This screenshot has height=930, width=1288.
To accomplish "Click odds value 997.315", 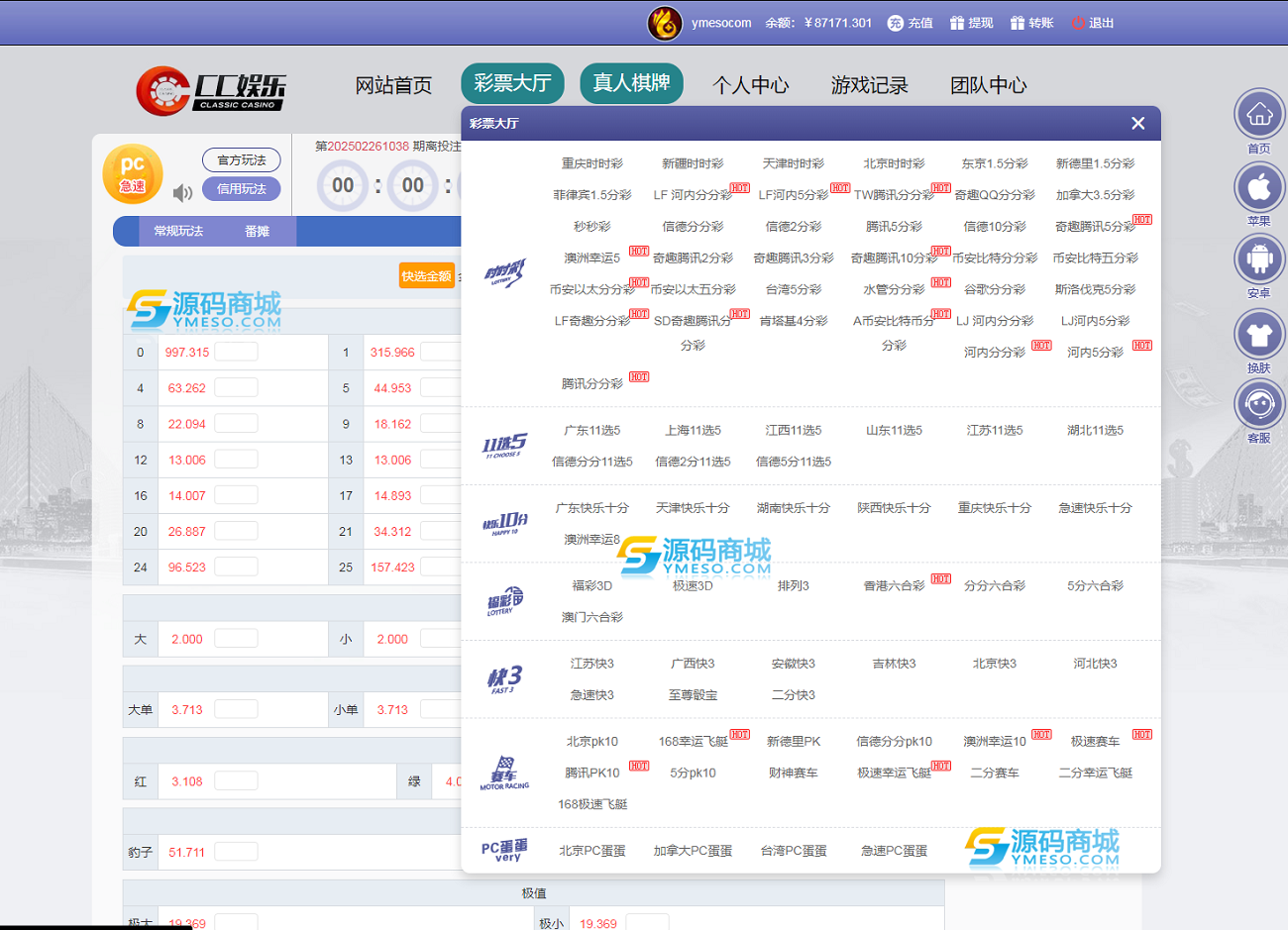I will coord(187,353).
